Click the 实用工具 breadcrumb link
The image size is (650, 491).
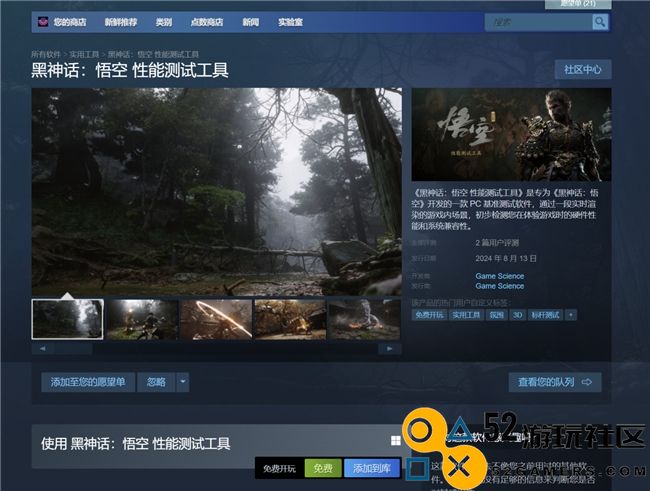tap(84, 54)
